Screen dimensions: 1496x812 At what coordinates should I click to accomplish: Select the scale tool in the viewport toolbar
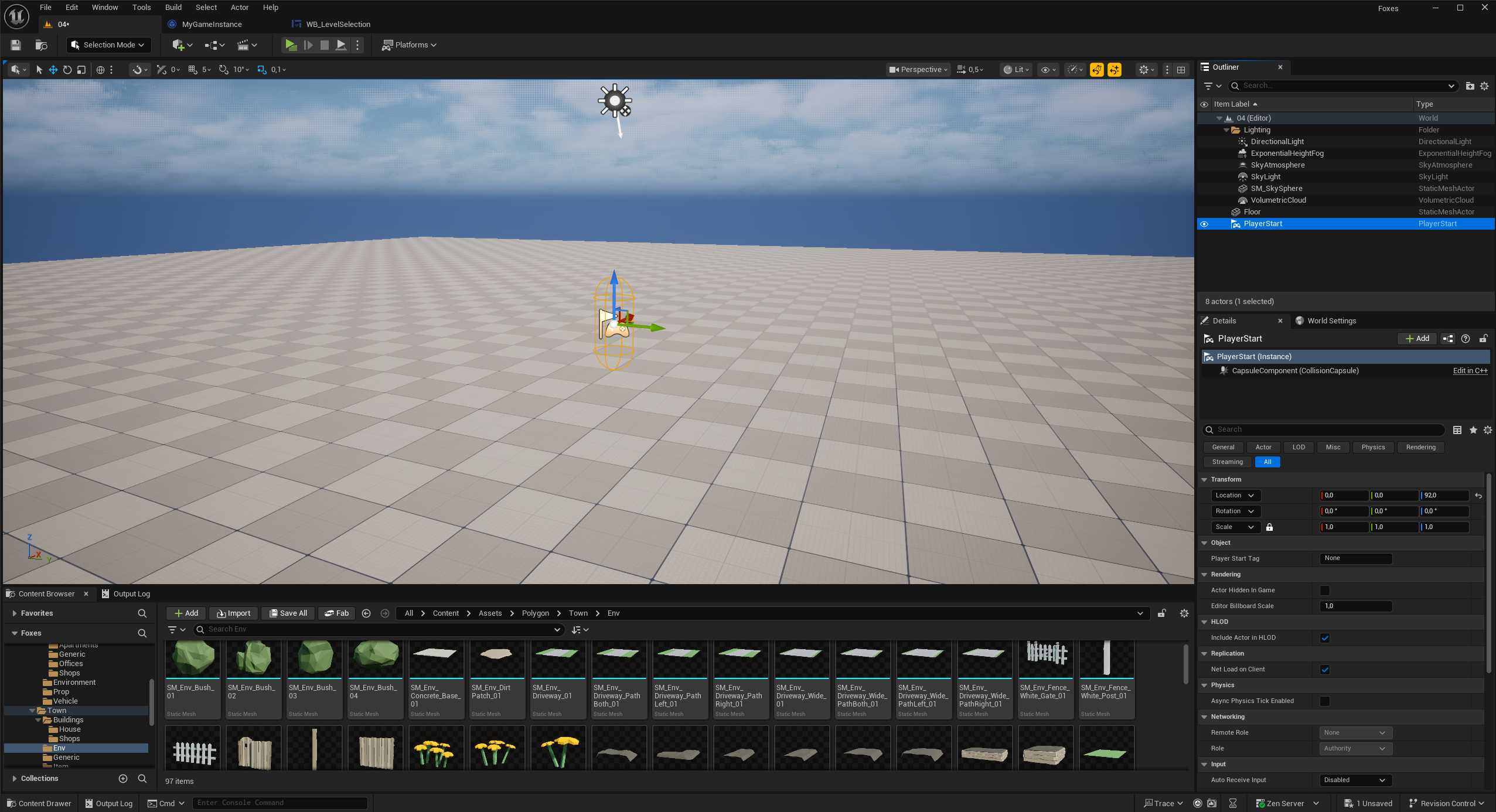[x=81, y=70]
